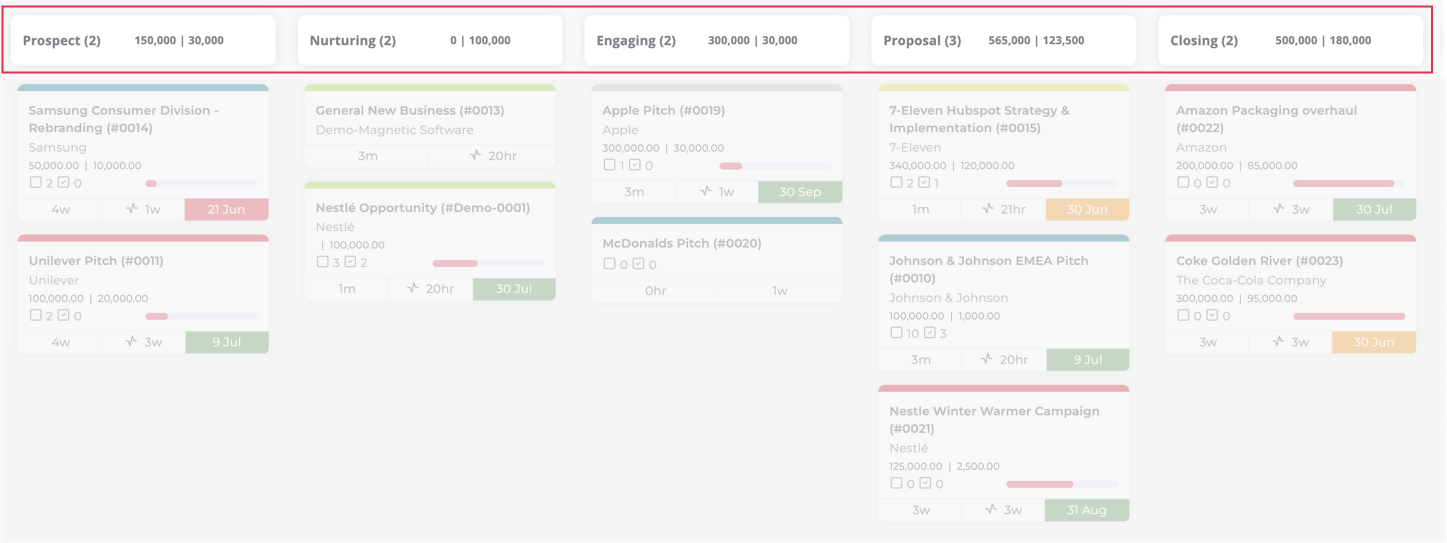Click the activity pulse icon on Samsung Rebranding card
This screenshot has width=1447, height=543.
tap(130, 209)
